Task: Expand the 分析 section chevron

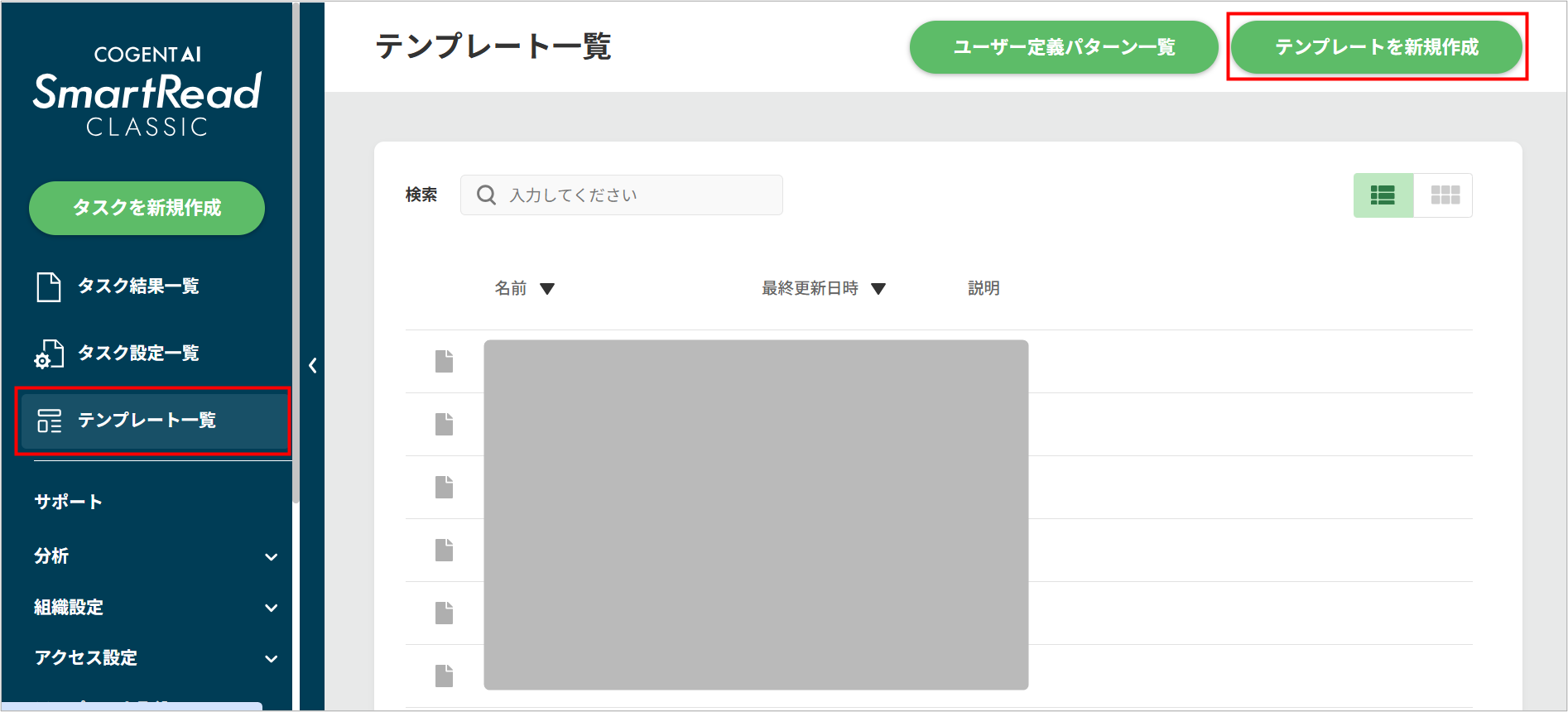Action: click(x=271, y=557)
